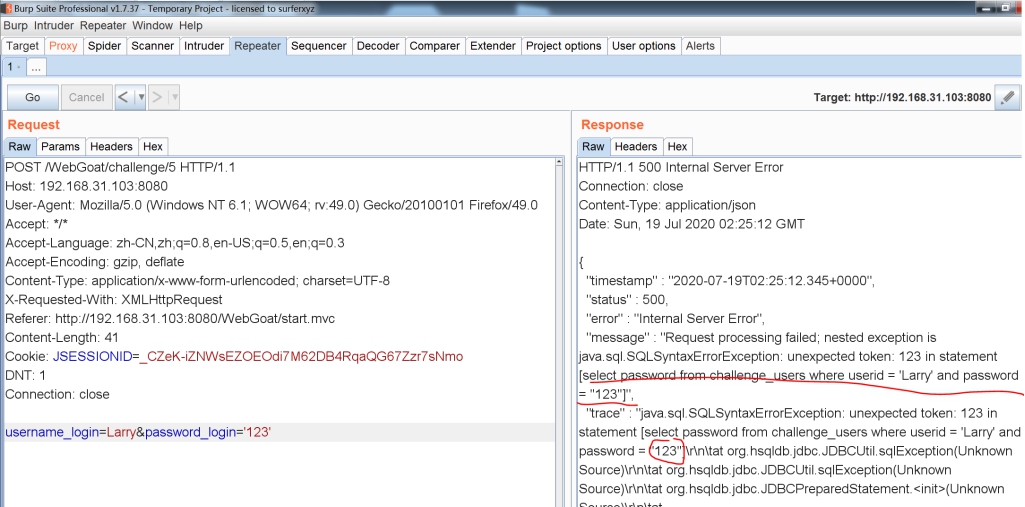Go back to previous request in history
Screen dimensions: 1025x507
(124, 97)
